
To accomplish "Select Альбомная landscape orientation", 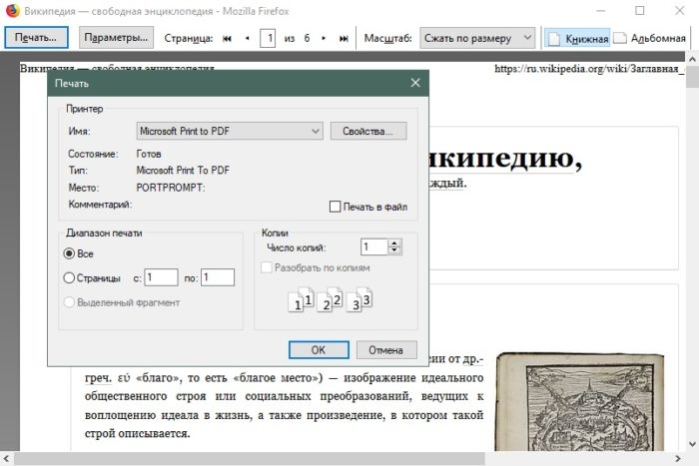I will point(650,38).
